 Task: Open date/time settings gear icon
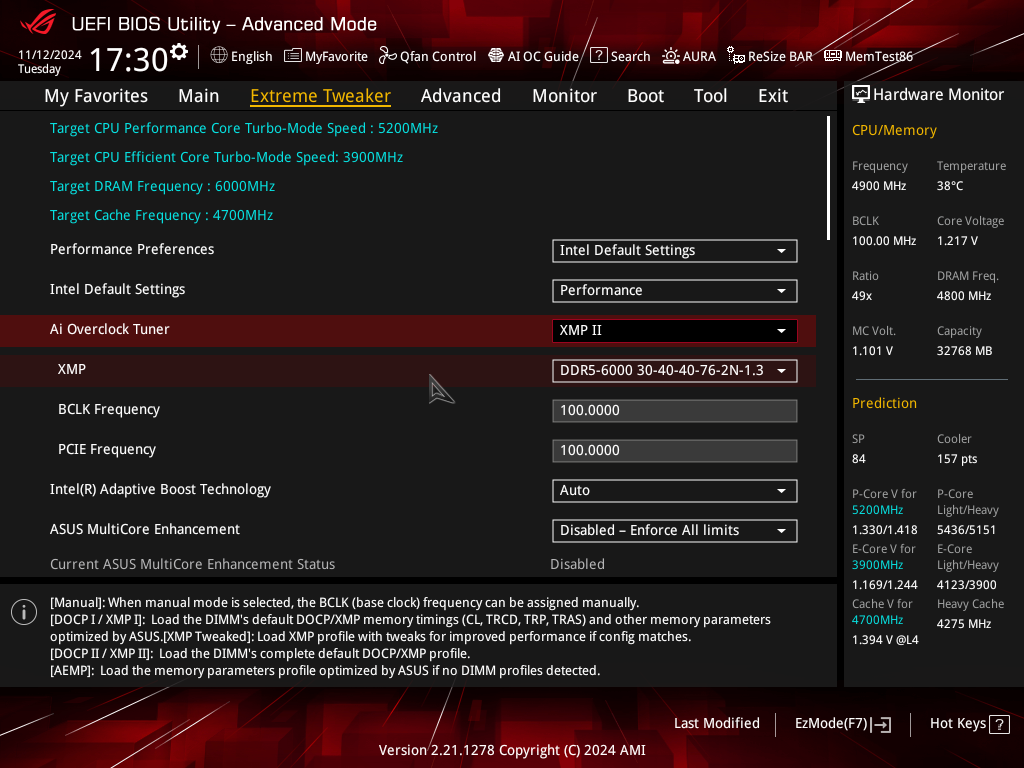179,51
